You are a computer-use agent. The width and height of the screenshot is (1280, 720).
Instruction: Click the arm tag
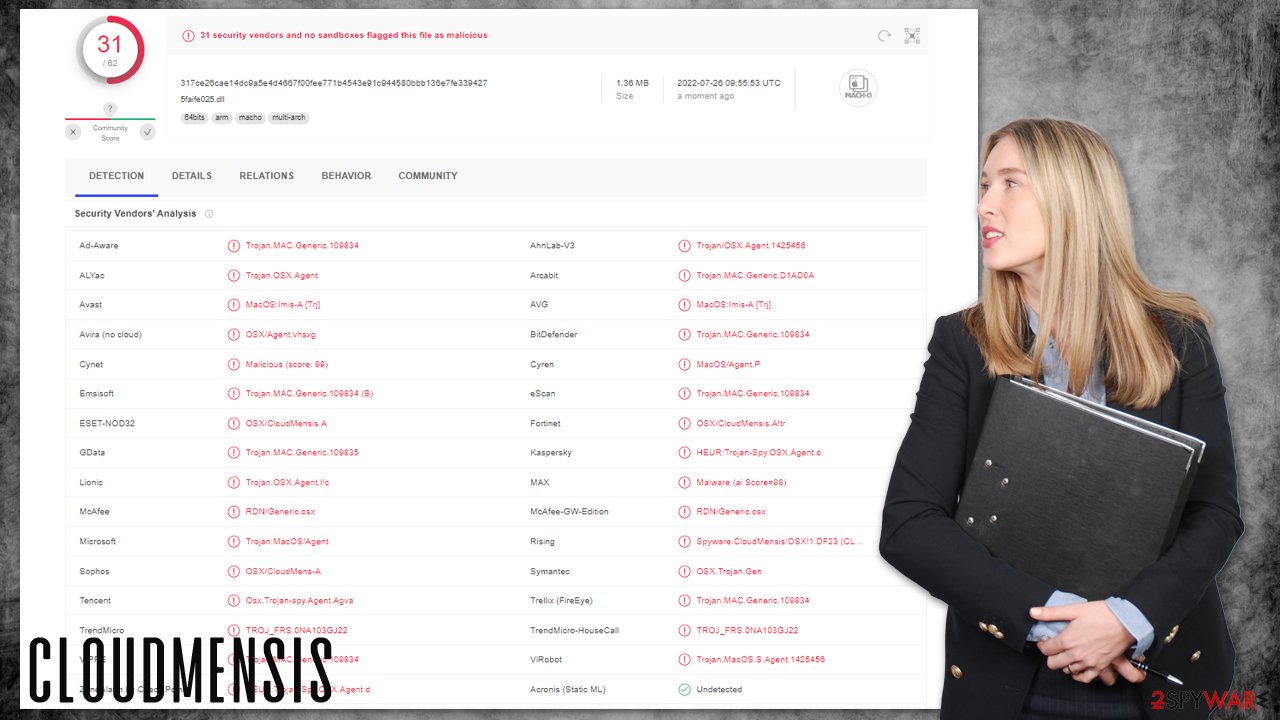click(x=222, y=118)
